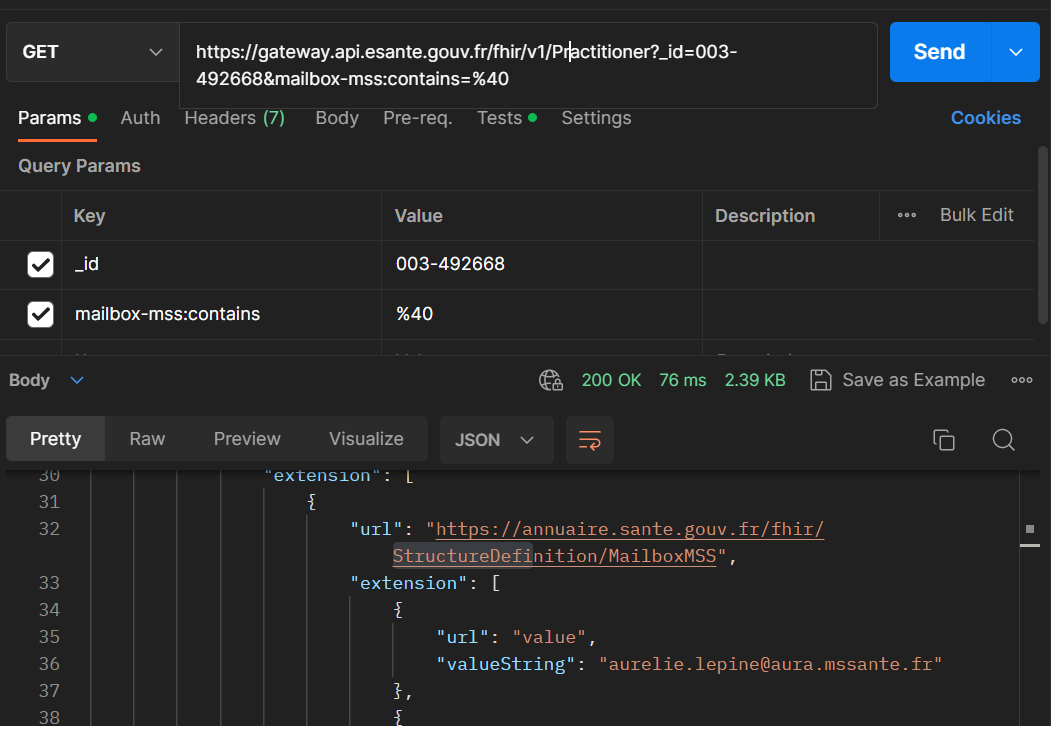Expand the response Body dropdown chevron

77,380
